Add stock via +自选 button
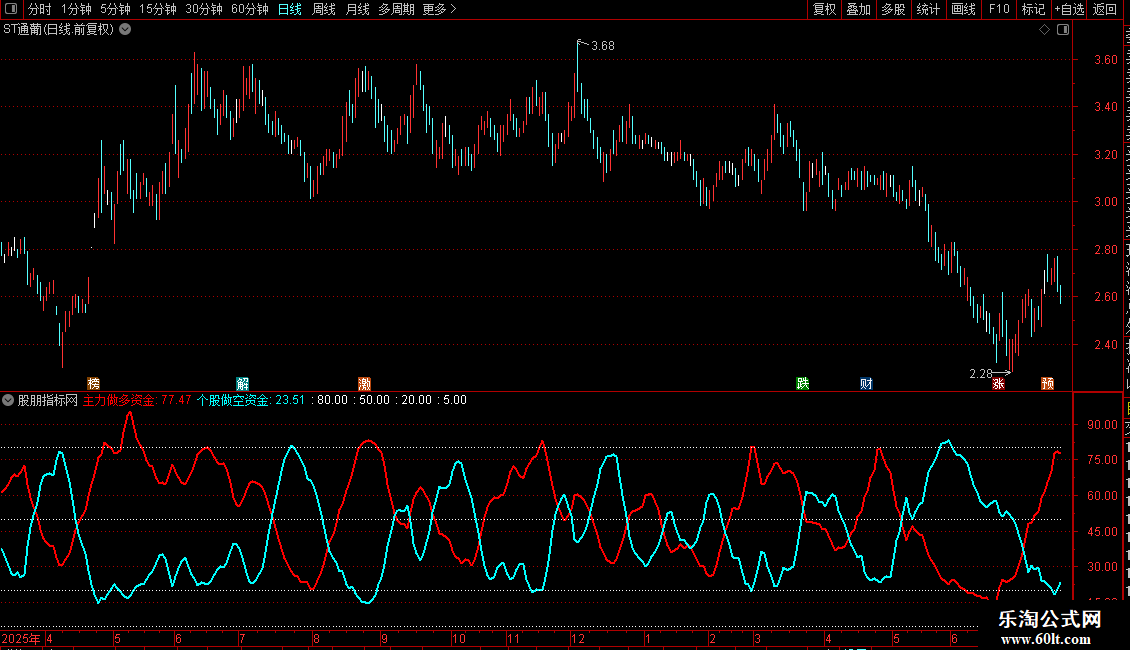Viewport: 1130px width, 650px height. click(1069, 9)
